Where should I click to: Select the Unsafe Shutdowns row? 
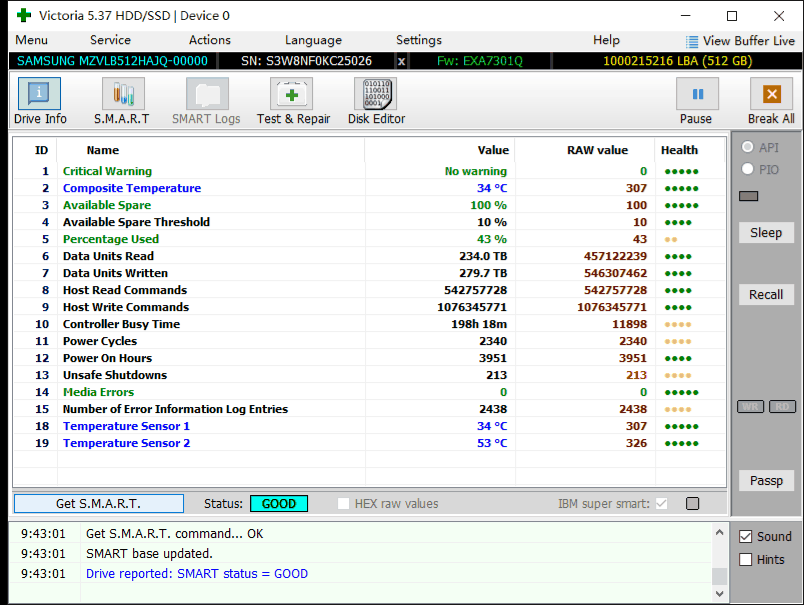pos(369,375)
